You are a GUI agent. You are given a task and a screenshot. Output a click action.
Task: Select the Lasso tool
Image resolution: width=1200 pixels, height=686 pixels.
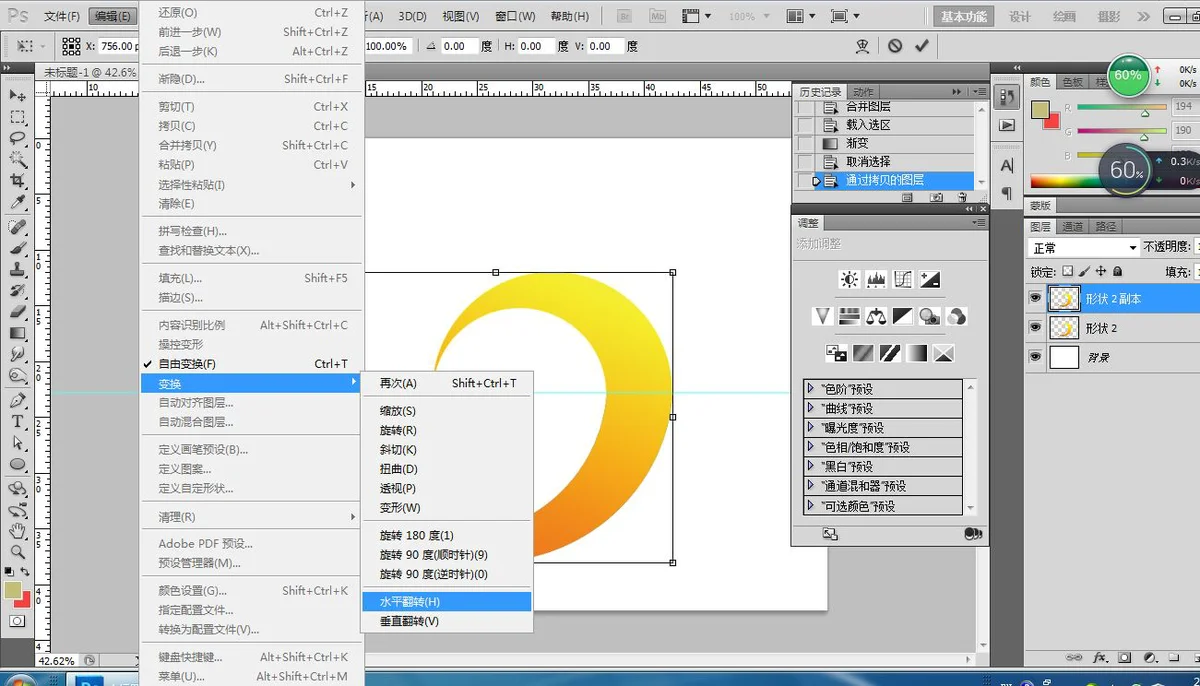coord(18,138)
